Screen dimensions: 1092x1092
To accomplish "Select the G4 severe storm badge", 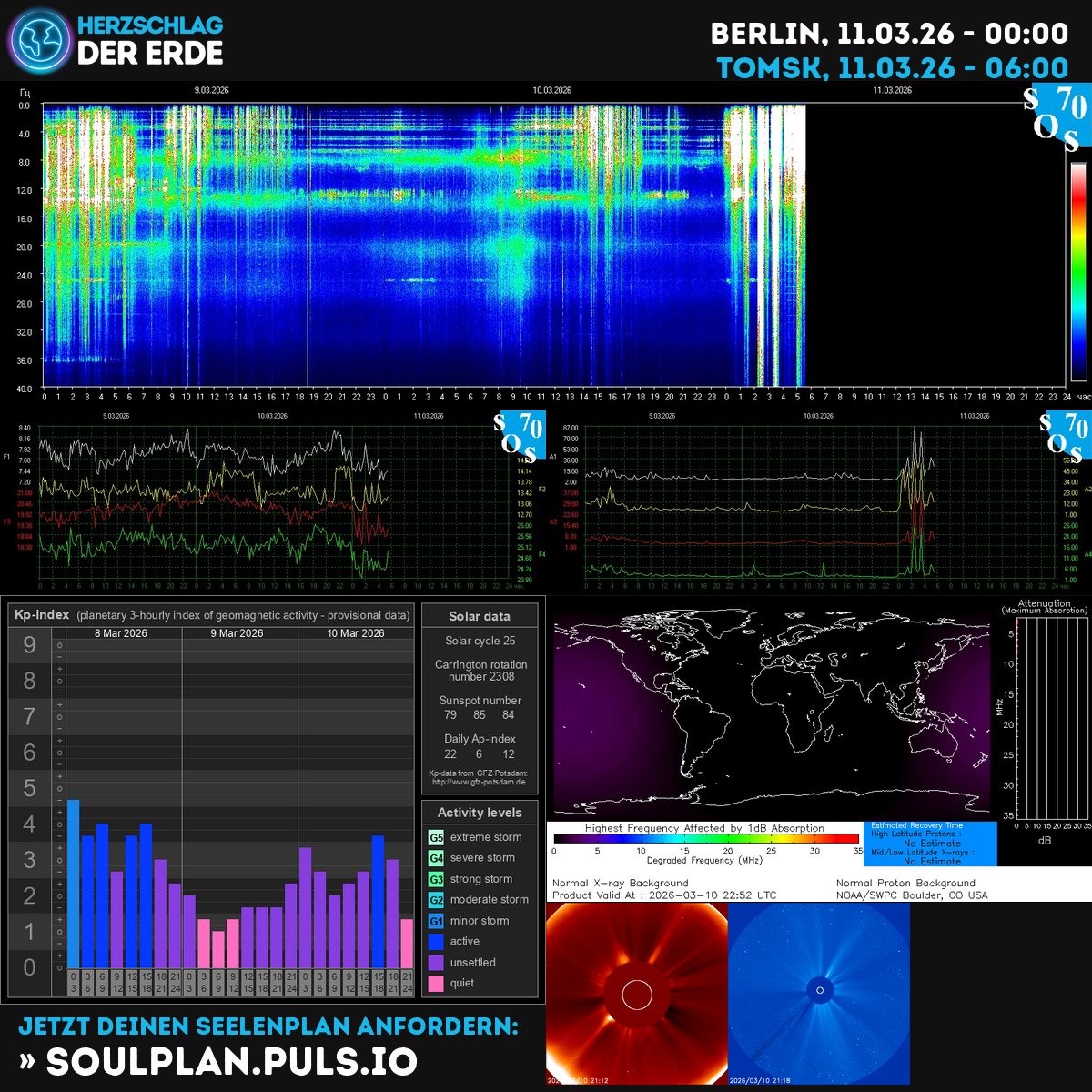I will click(434, 857).
